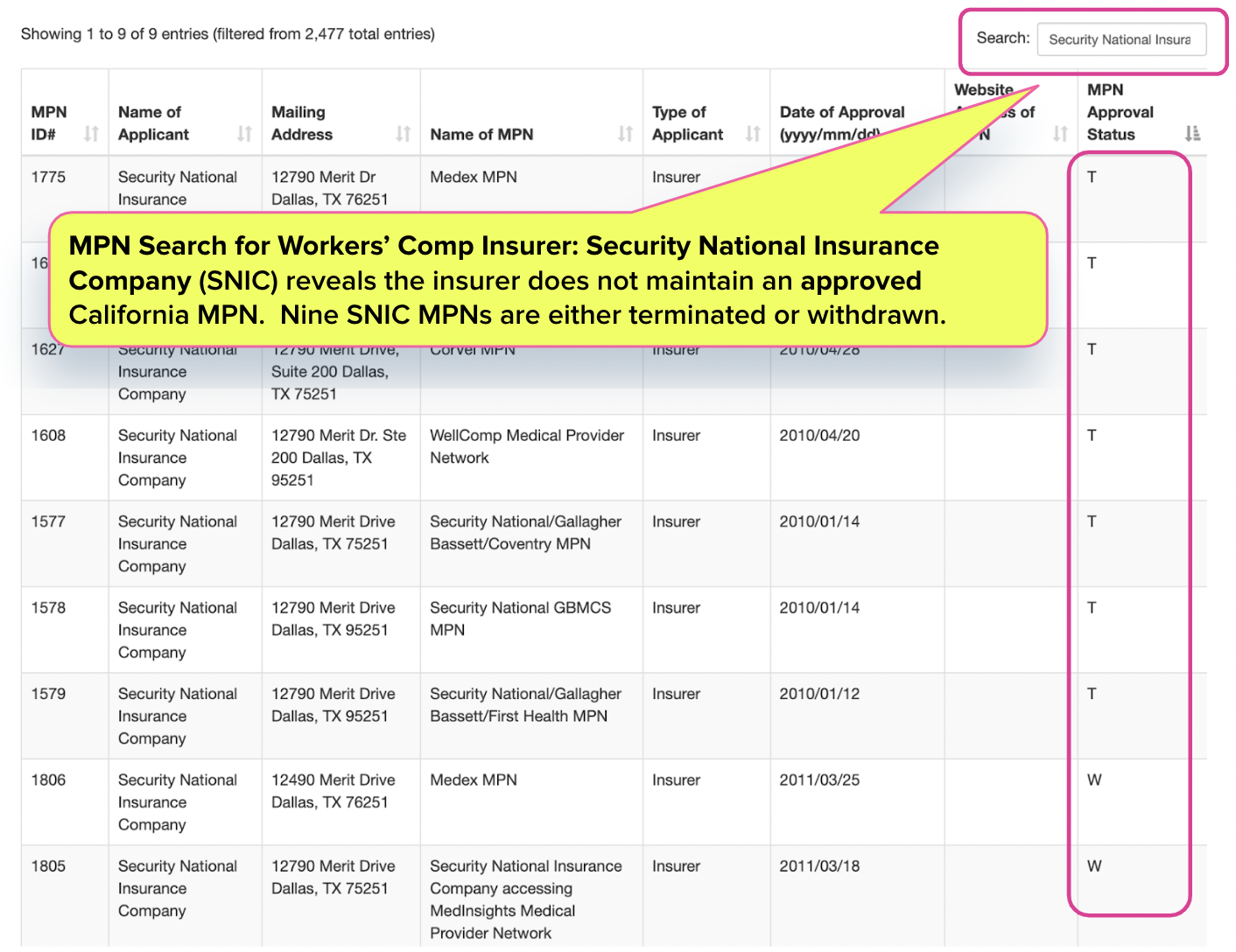Click 'Insurer' type in row 1805
This screenshot has height=952, width=1236.
coord(676,866)
